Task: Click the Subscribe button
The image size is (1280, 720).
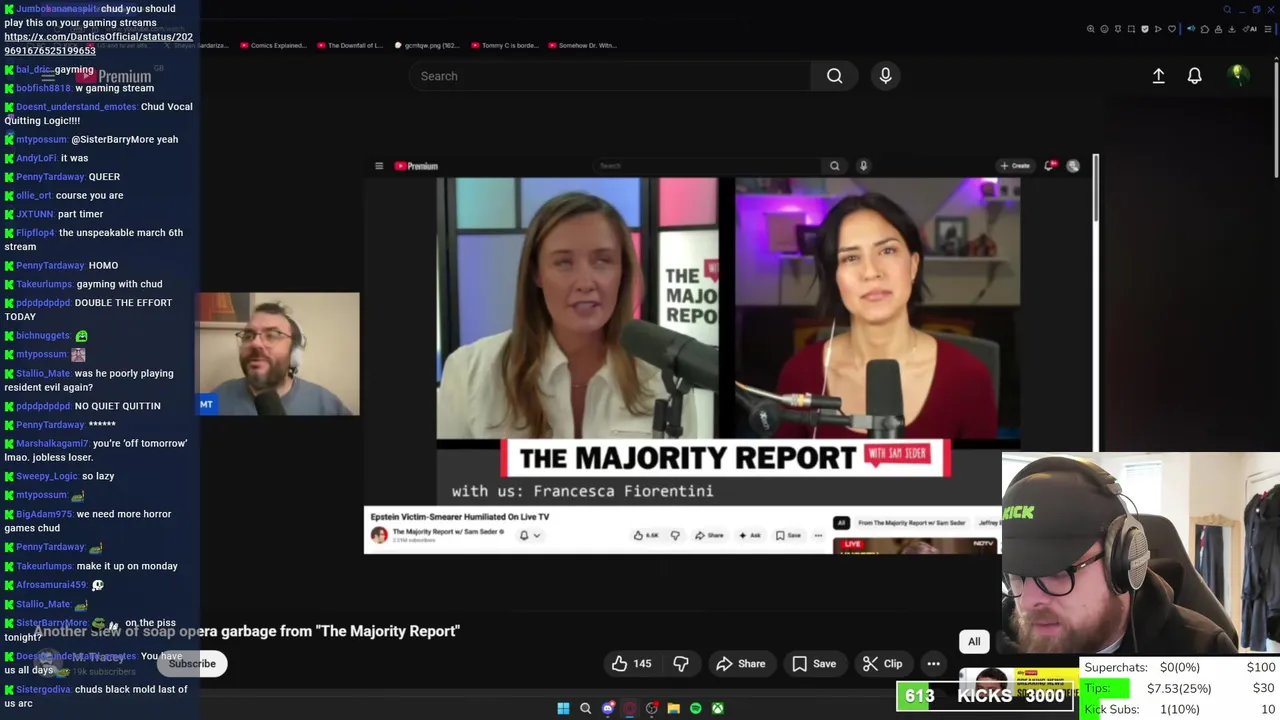Action: [x=192, y=664]
